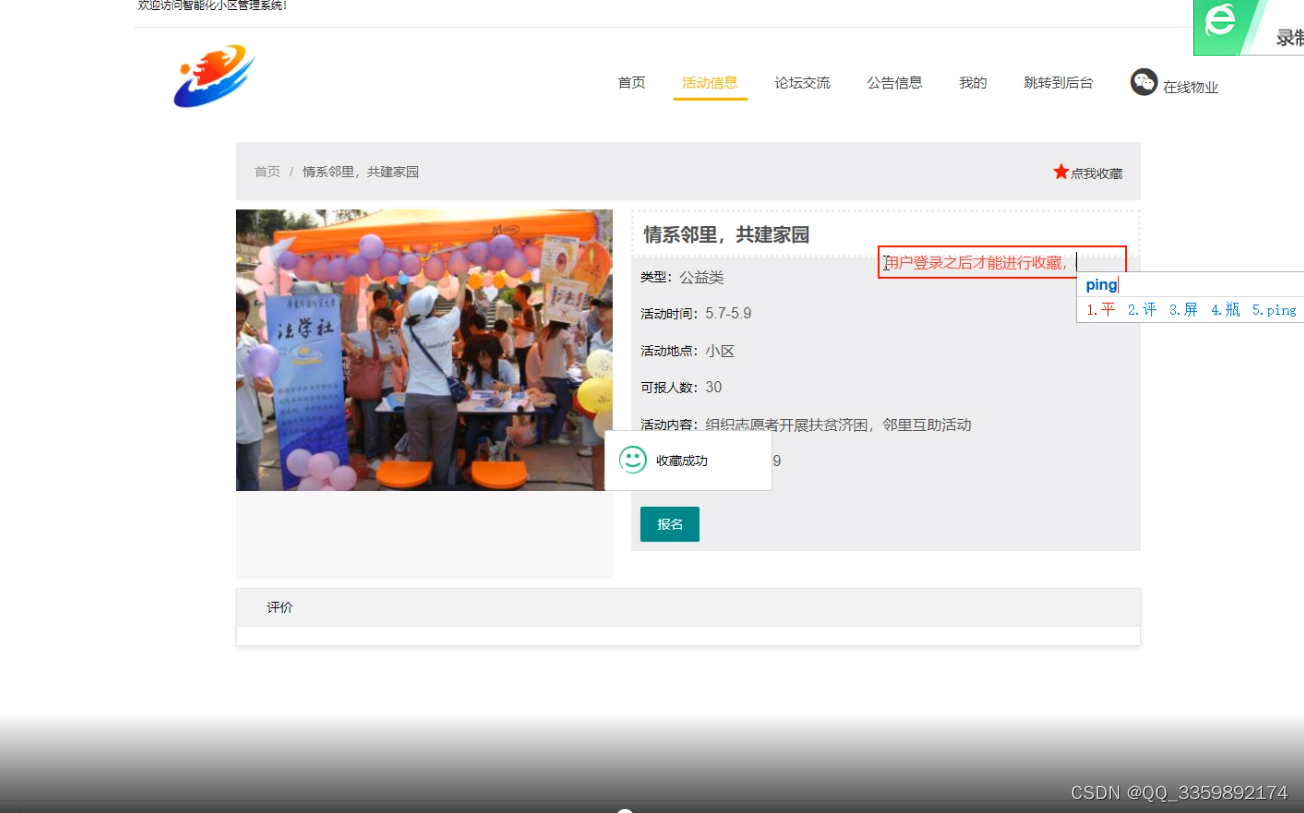
Task: Click the 评价 review section tab
Action: tap(280, 607)
